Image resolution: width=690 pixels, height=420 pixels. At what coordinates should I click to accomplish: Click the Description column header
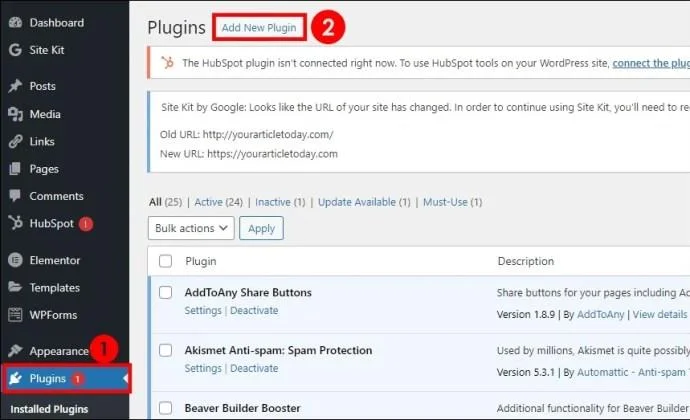pos(525,261)
